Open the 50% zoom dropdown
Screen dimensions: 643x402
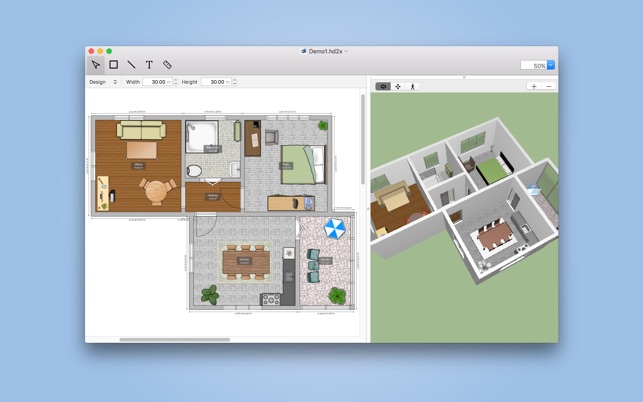[x=551, y=65]
